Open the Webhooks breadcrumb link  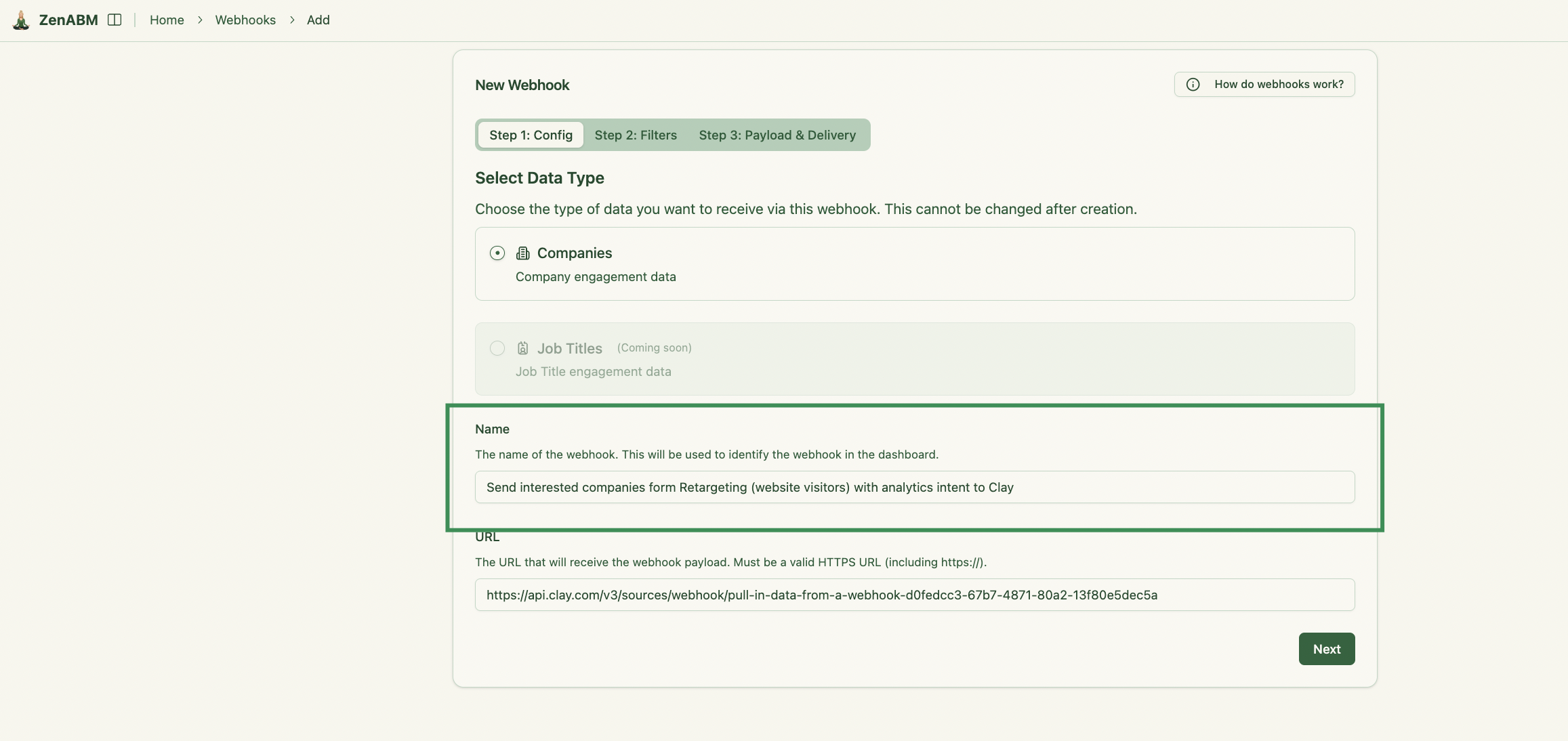pyautogui.click(x=245, y=20)
